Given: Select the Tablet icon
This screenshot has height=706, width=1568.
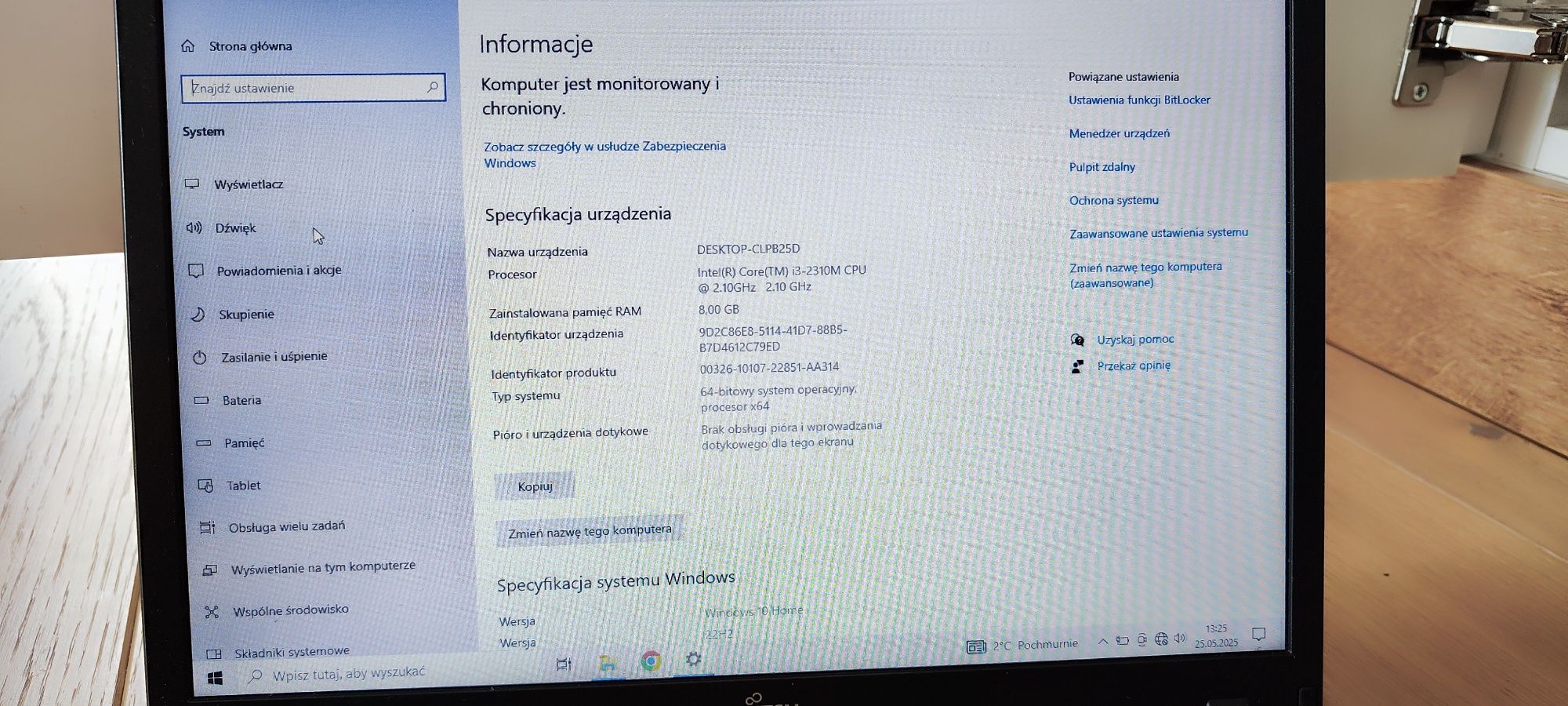Looking at the screenshot, I should (x=205, y=486).
